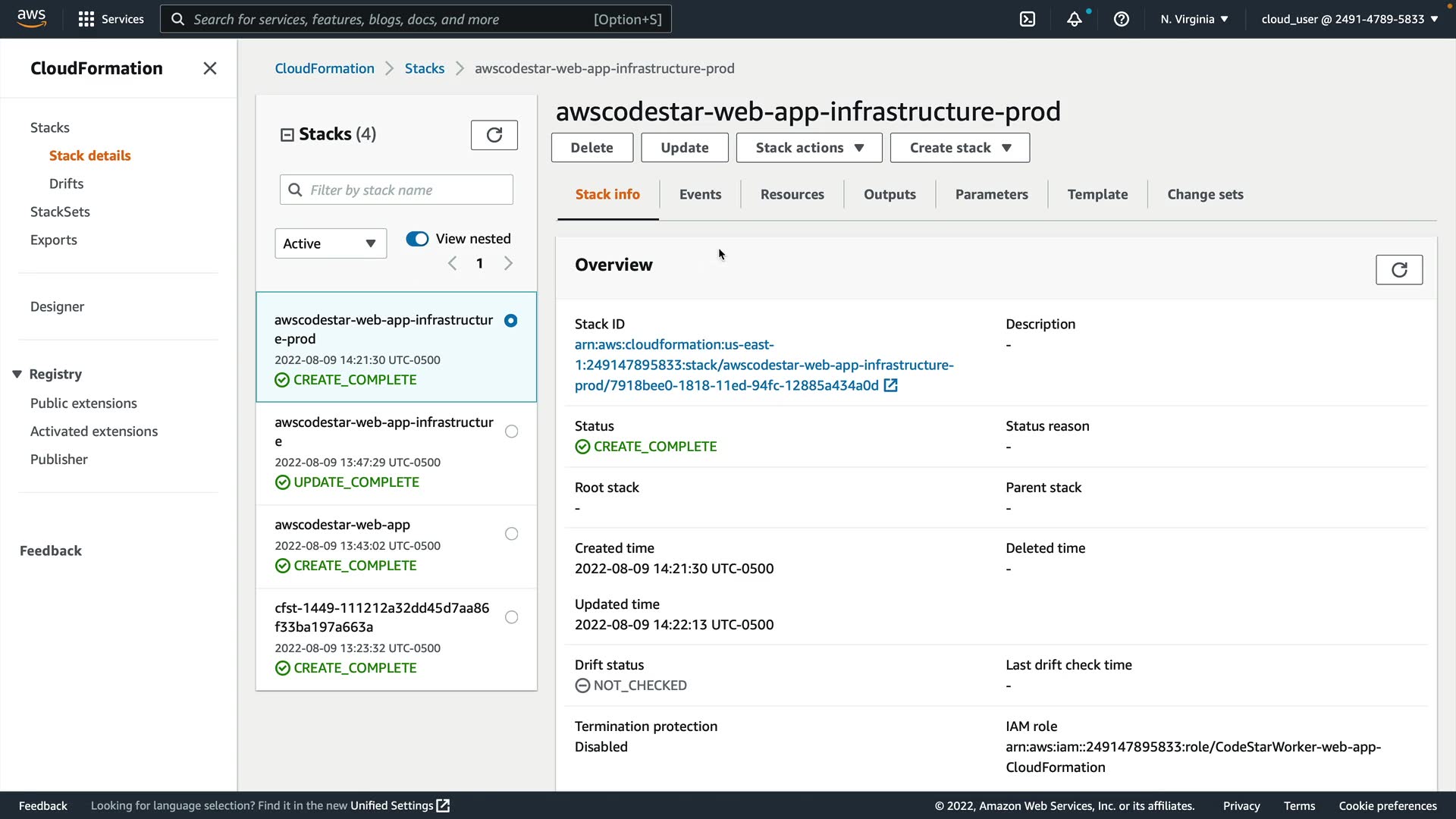Click the Filter by stack name field
The height and width of the screenshot is (819, 1456).
click(406, 190)
